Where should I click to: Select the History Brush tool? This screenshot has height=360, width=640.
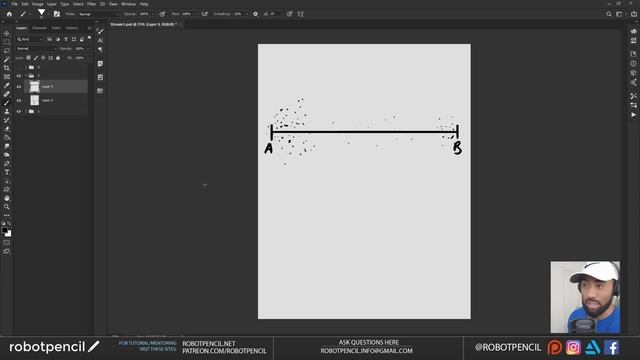7,120
